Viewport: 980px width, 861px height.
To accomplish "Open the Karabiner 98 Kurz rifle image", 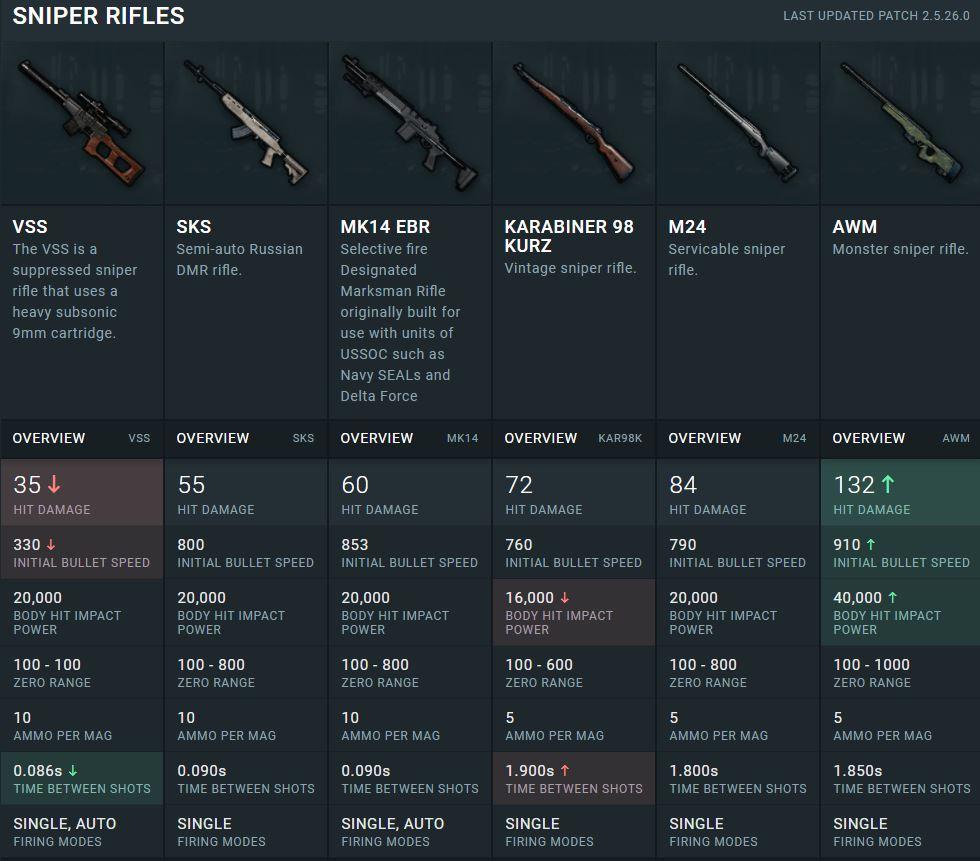I will point(574,123).
